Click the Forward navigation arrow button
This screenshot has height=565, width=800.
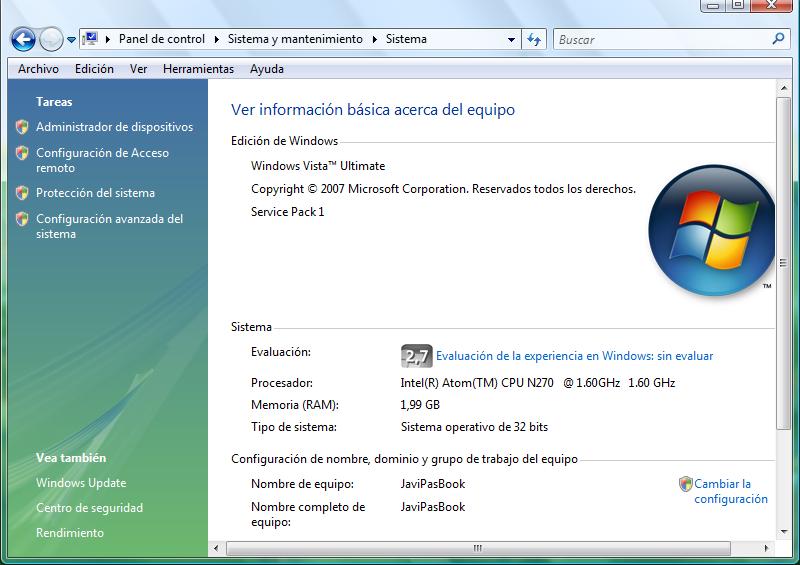point(51,40)
